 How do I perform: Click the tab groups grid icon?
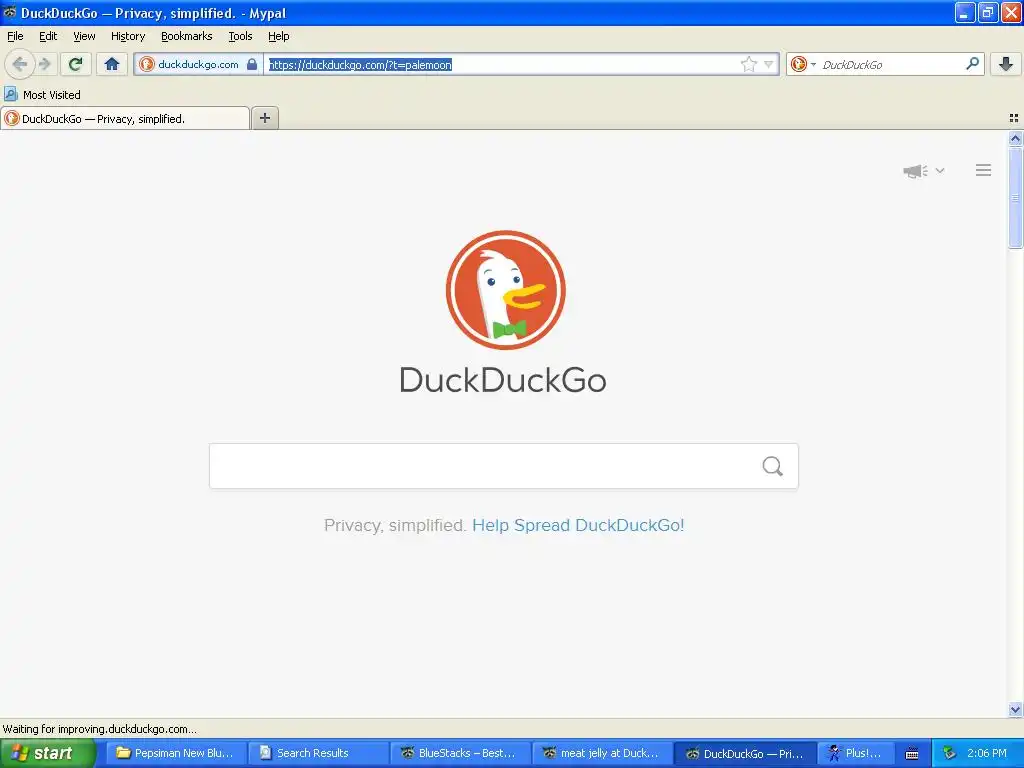click(1014, 118)
